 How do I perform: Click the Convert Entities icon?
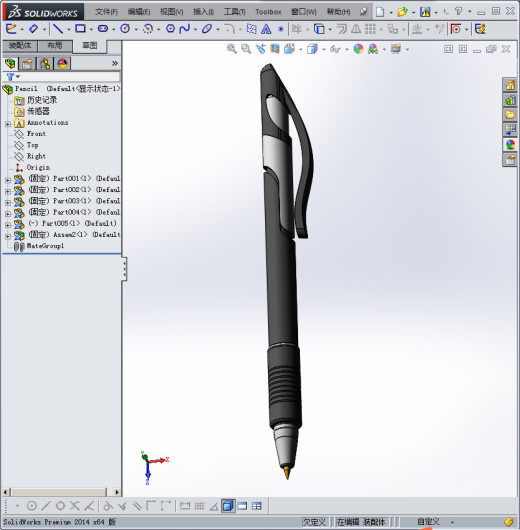(319, 29)
